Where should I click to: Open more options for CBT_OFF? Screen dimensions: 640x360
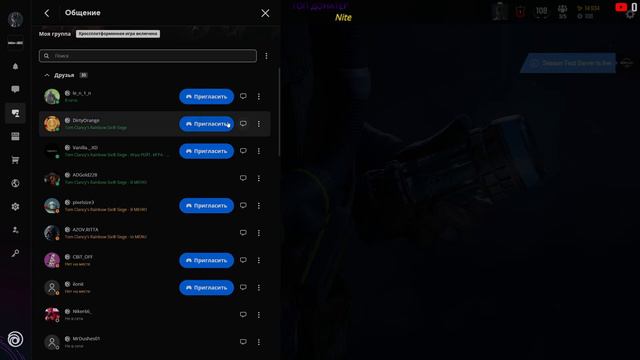(x=259, y=260)
